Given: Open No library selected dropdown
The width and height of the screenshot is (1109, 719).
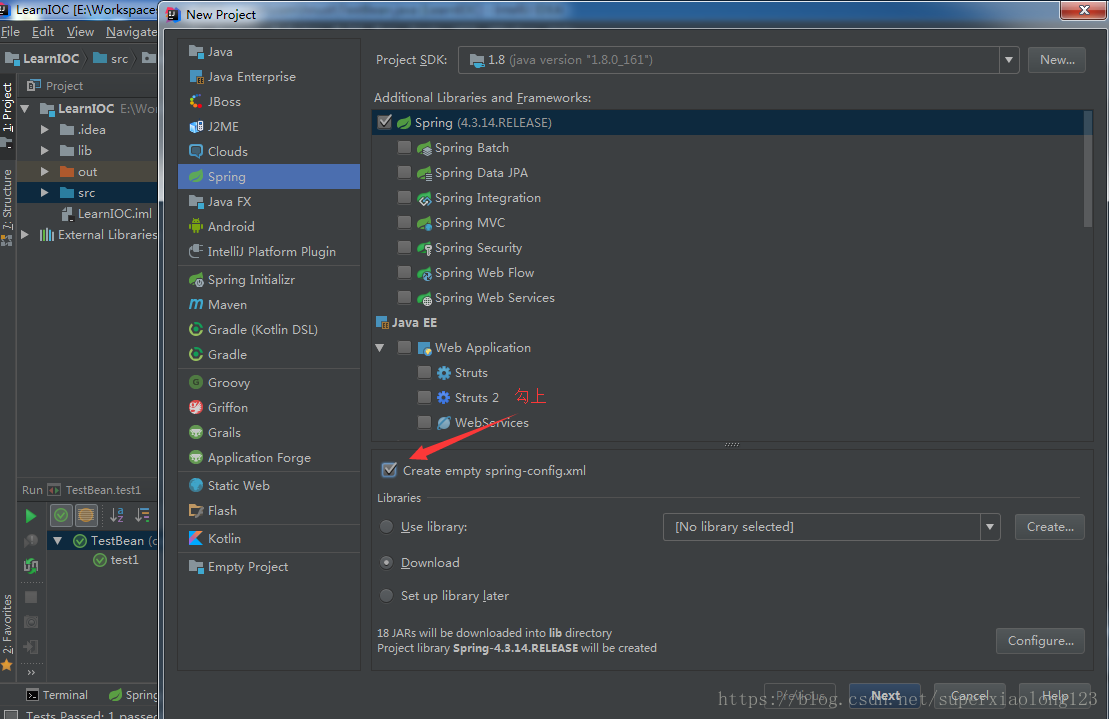Looking at the screenshot, I should pos(989,527).
